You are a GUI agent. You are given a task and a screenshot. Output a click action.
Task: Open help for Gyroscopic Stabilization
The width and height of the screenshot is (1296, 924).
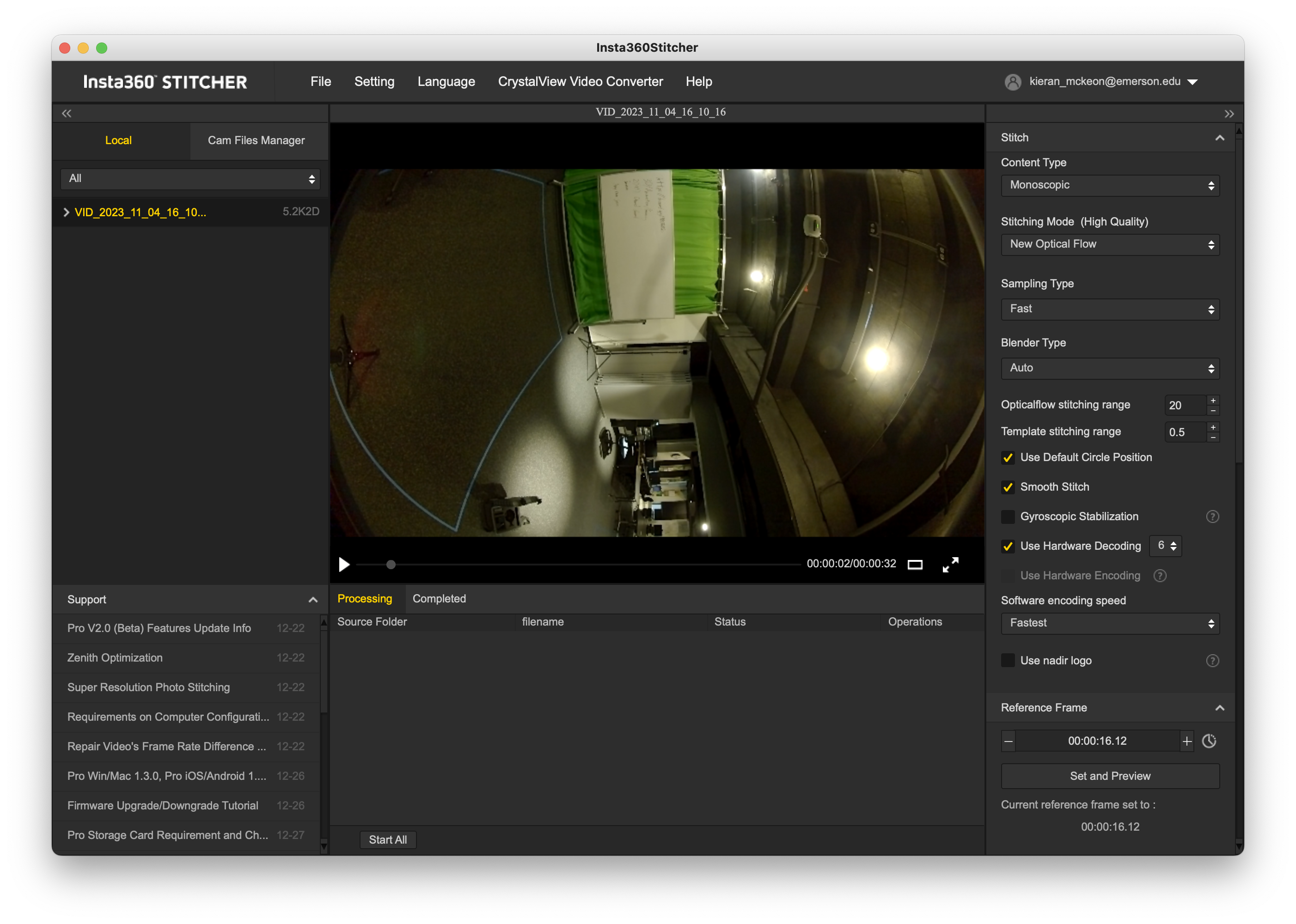(x=1212, y=517)
